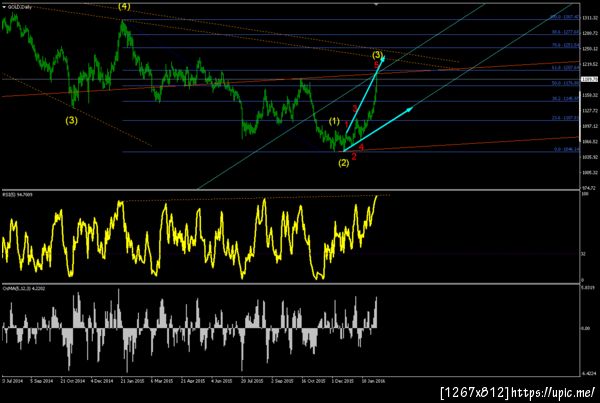Click the 1127.72 price axis label

point(590,111)
